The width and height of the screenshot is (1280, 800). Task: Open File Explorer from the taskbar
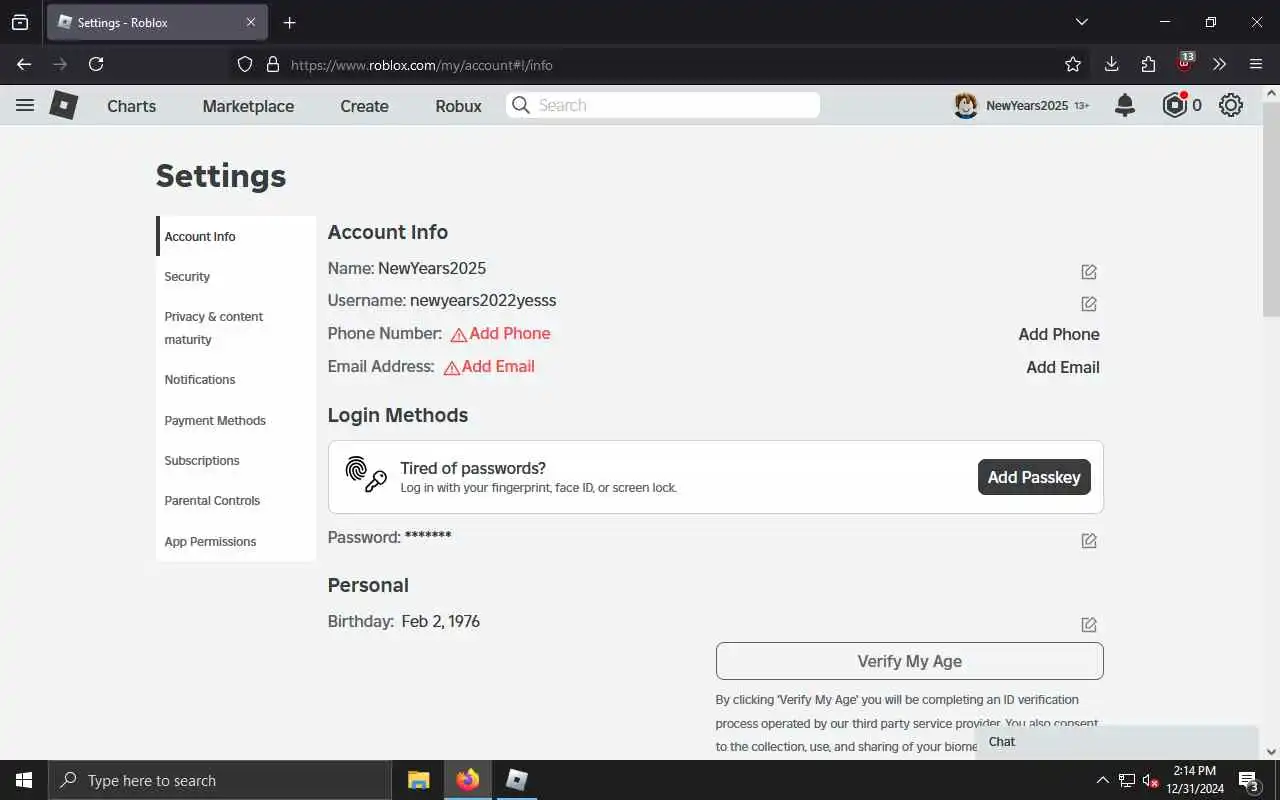(x=419, y=780)
